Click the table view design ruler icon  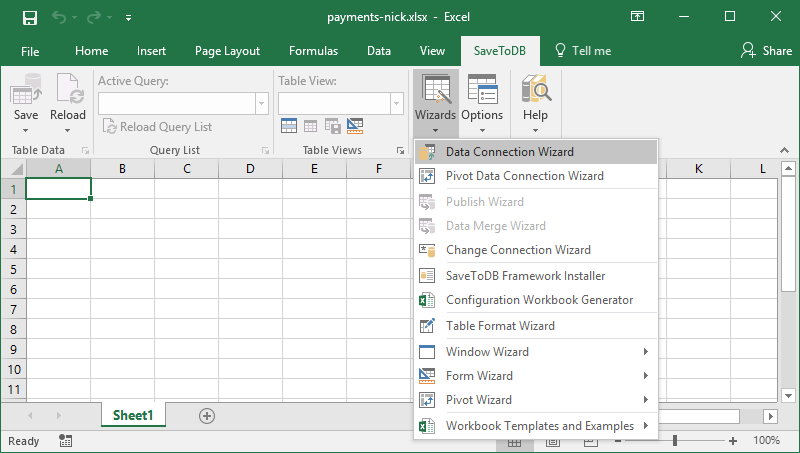355,125
